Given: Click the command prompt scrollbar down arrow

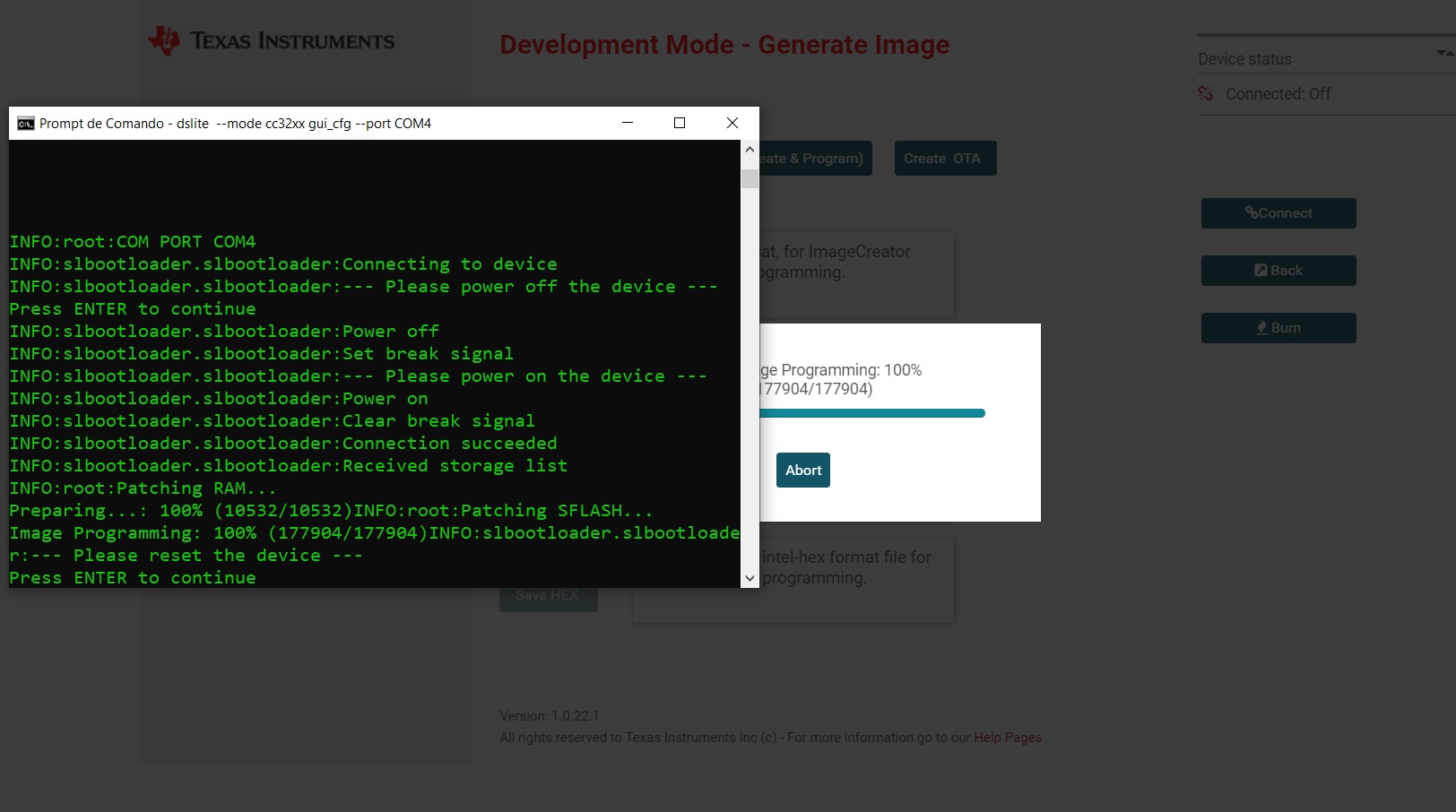Looking at the screenshot, I should tap(750, 579).
